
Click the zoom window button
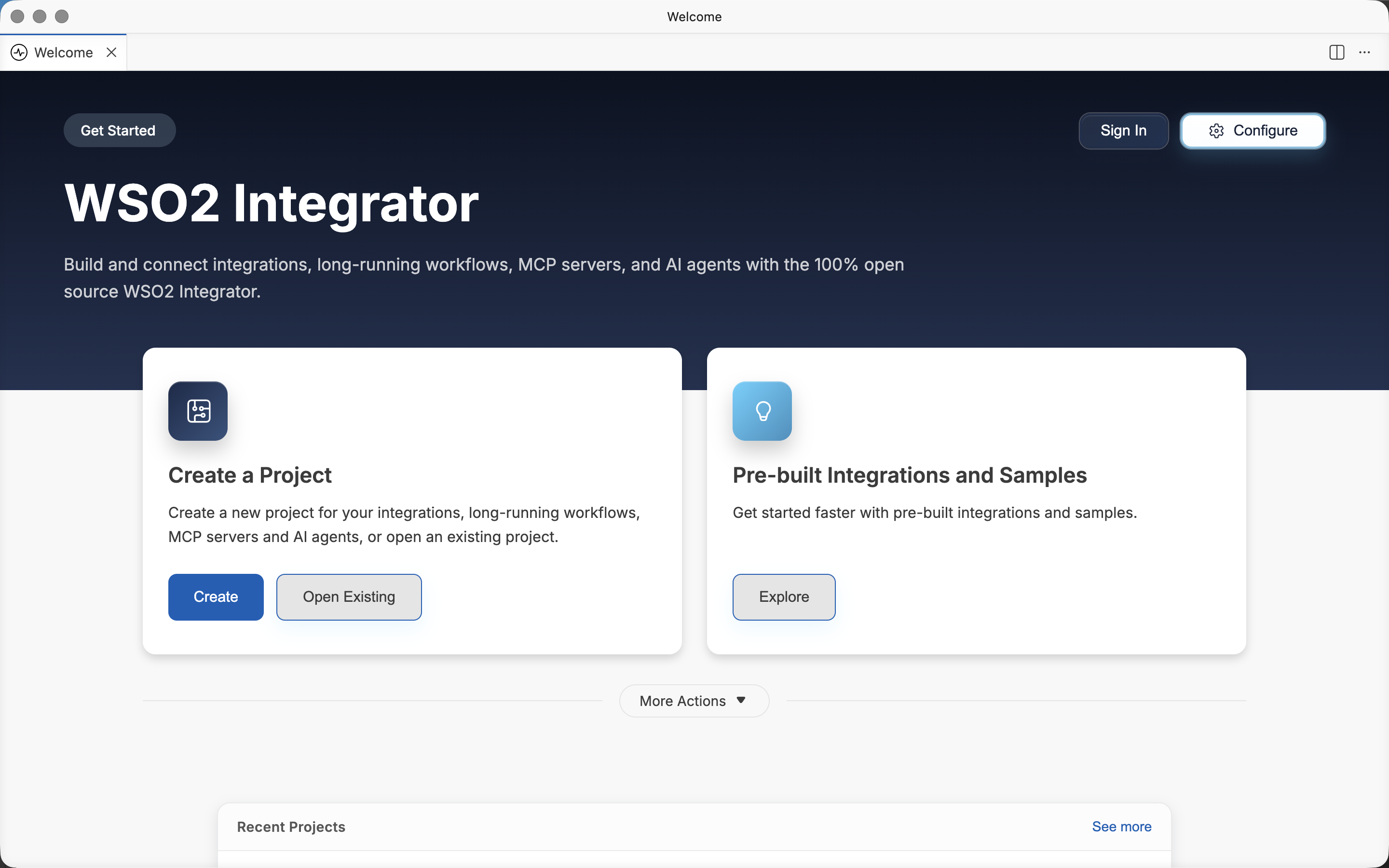(61, 17)
